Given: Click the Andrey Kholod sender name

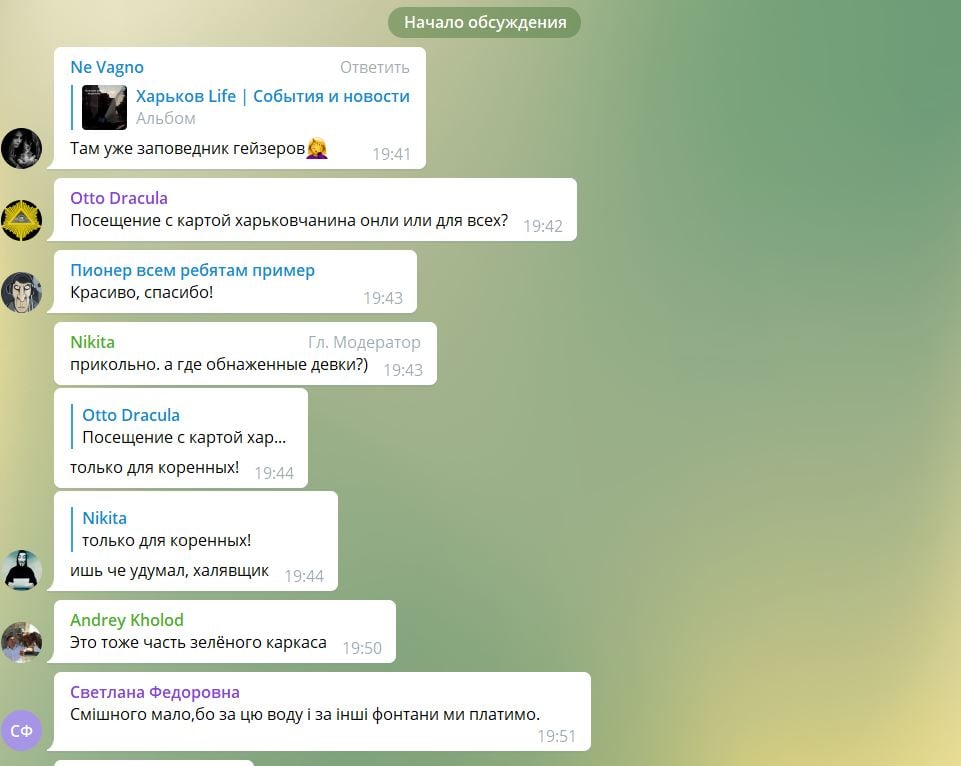Looking at the screenshot, I should 126,620.
